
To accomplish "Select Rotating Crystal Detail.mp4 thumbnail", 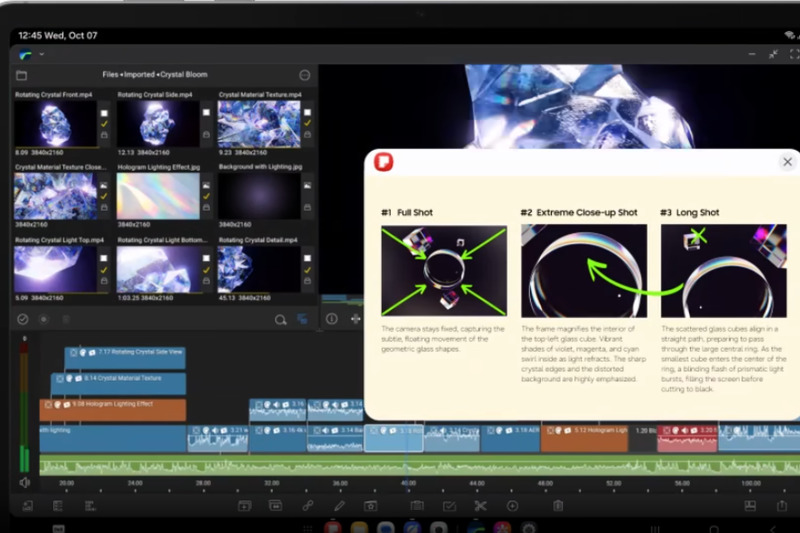I will coord(259,269).
